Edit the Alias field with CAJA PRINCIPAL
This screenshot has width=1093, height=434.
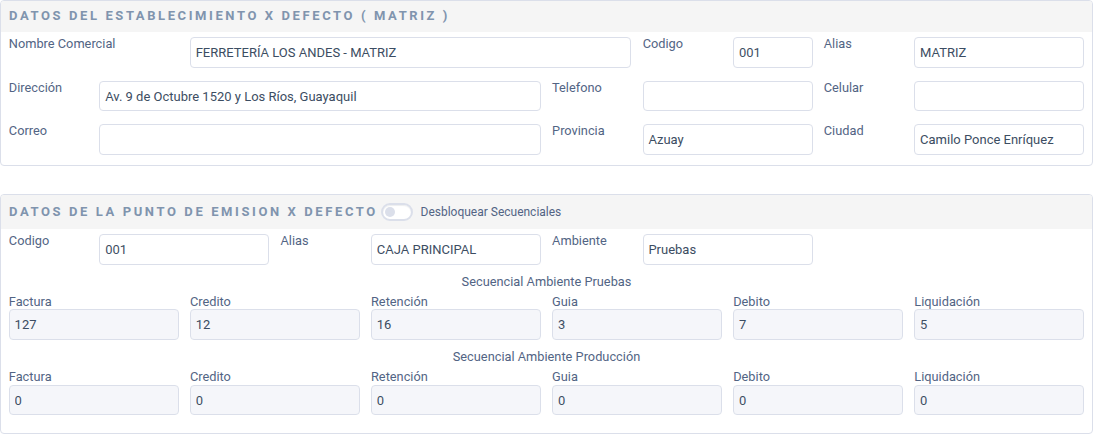pyautogui.click(x=455, y=249)
